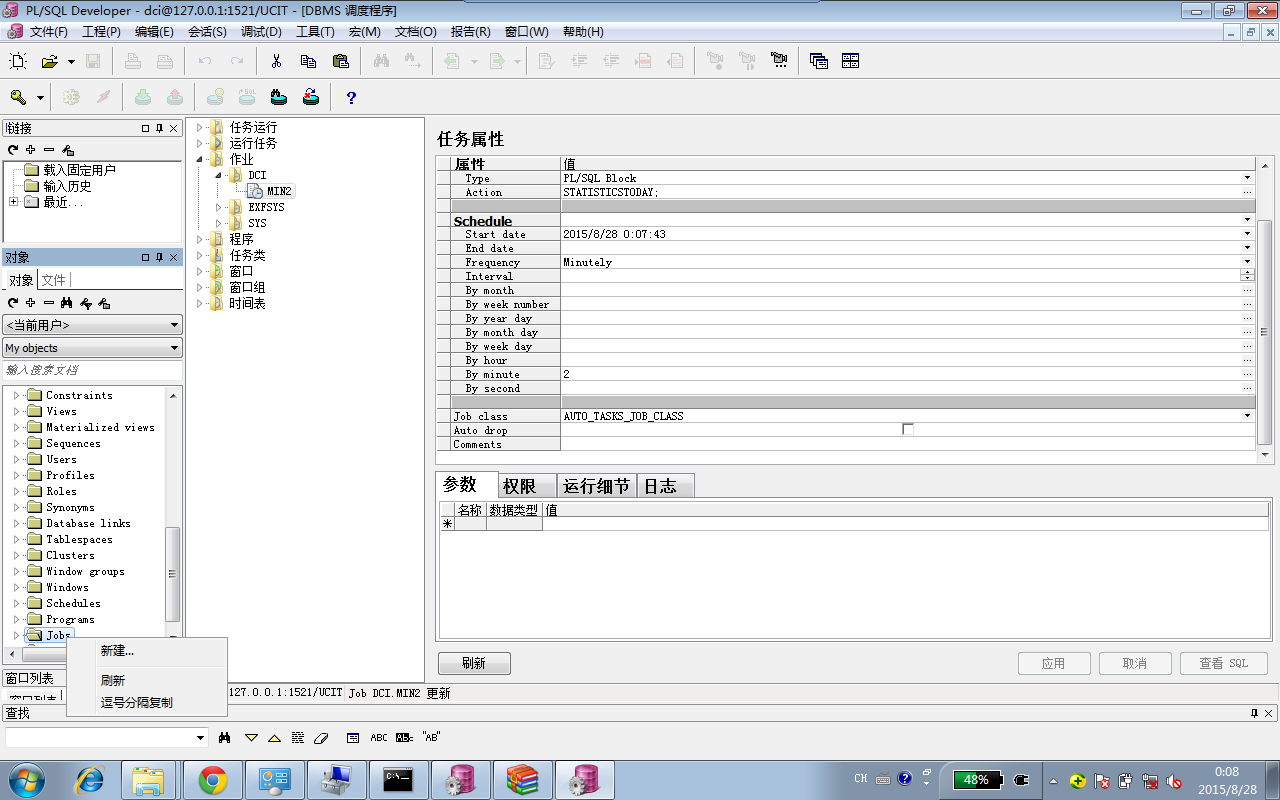Click the window list toolbar icon
This screenshot has height=800, width=1280.
(819, 61)
